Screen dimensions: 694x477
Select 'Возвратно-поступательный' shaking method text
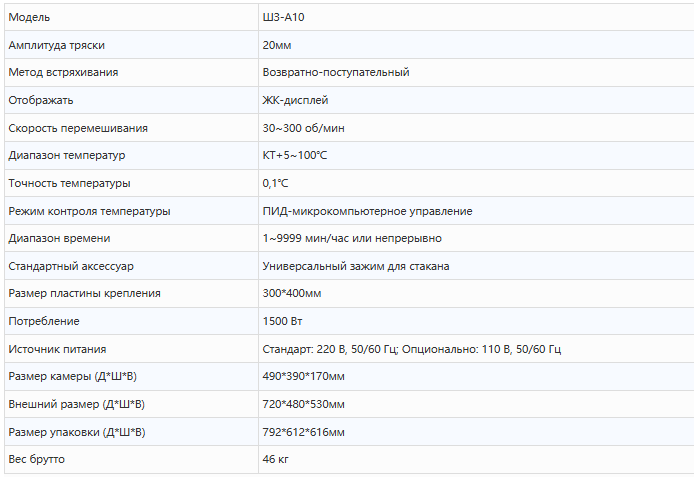point(335,72)
